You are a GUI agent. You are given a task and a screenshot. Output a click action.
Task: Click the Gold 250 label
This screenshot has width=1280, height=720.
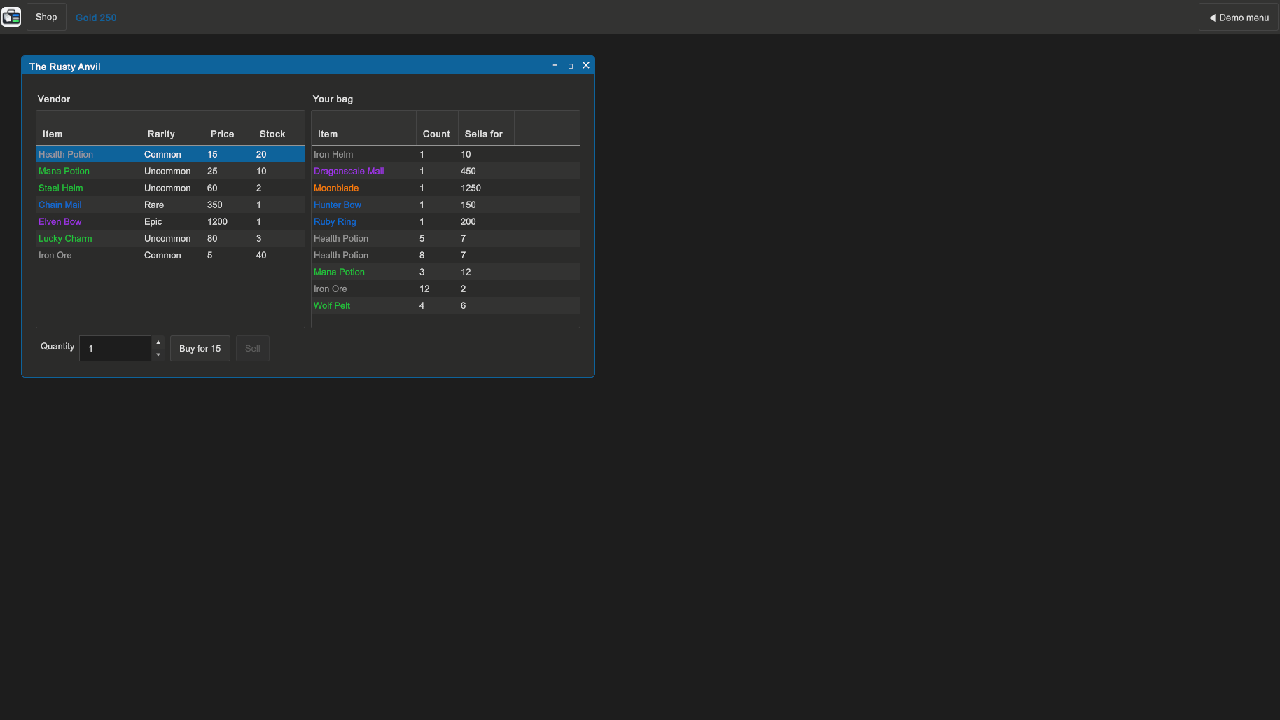coord(96,18)
